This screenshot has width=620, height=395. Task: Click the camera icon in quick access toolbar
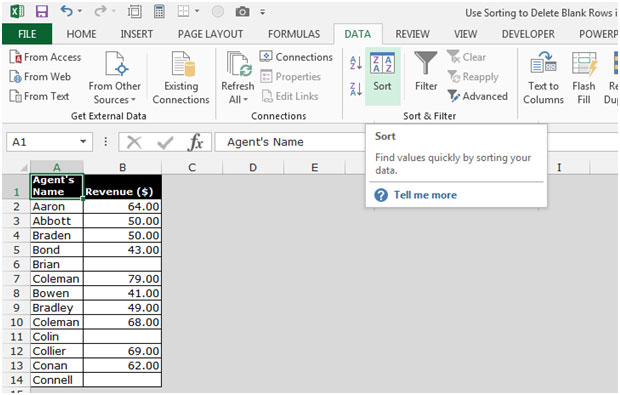[242, 12]
